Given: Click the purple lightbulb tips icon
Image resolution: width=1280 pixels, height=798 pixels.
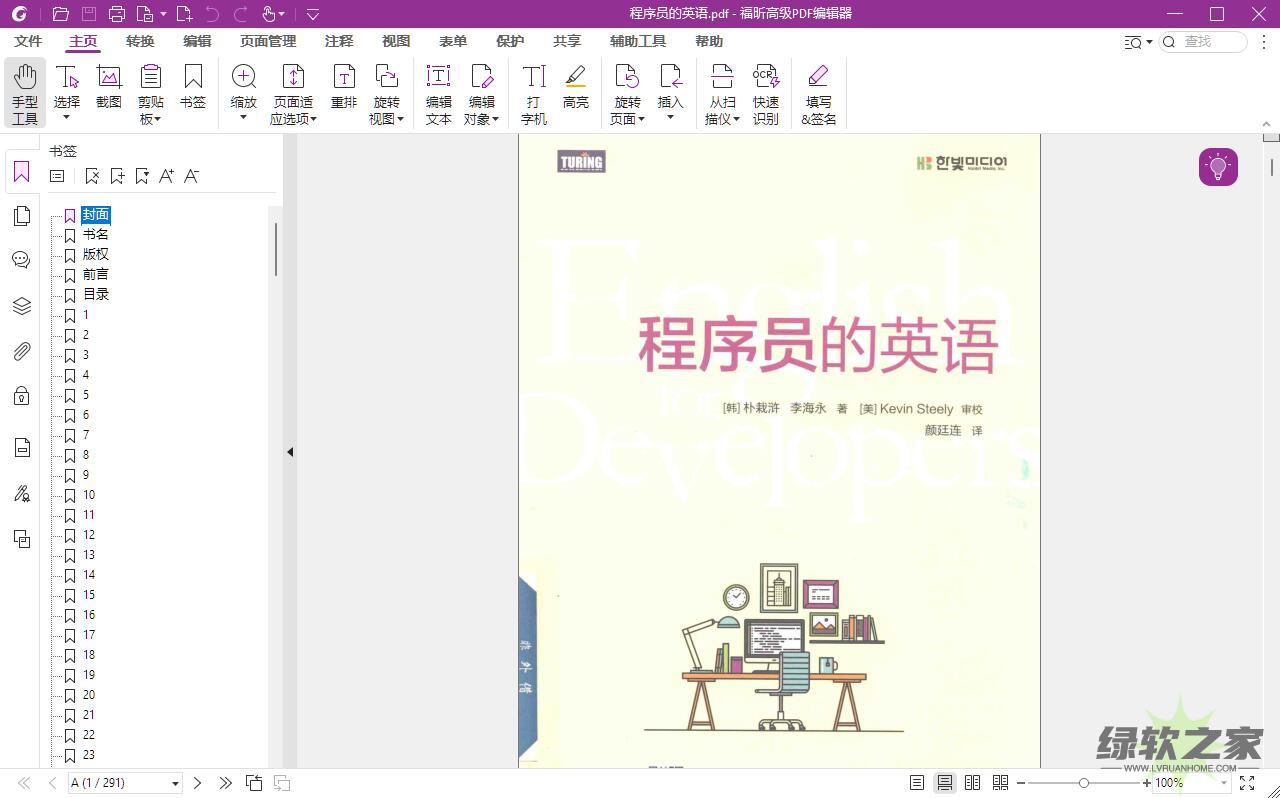Looking at the screenshot, I should [x=1218, y=167].
